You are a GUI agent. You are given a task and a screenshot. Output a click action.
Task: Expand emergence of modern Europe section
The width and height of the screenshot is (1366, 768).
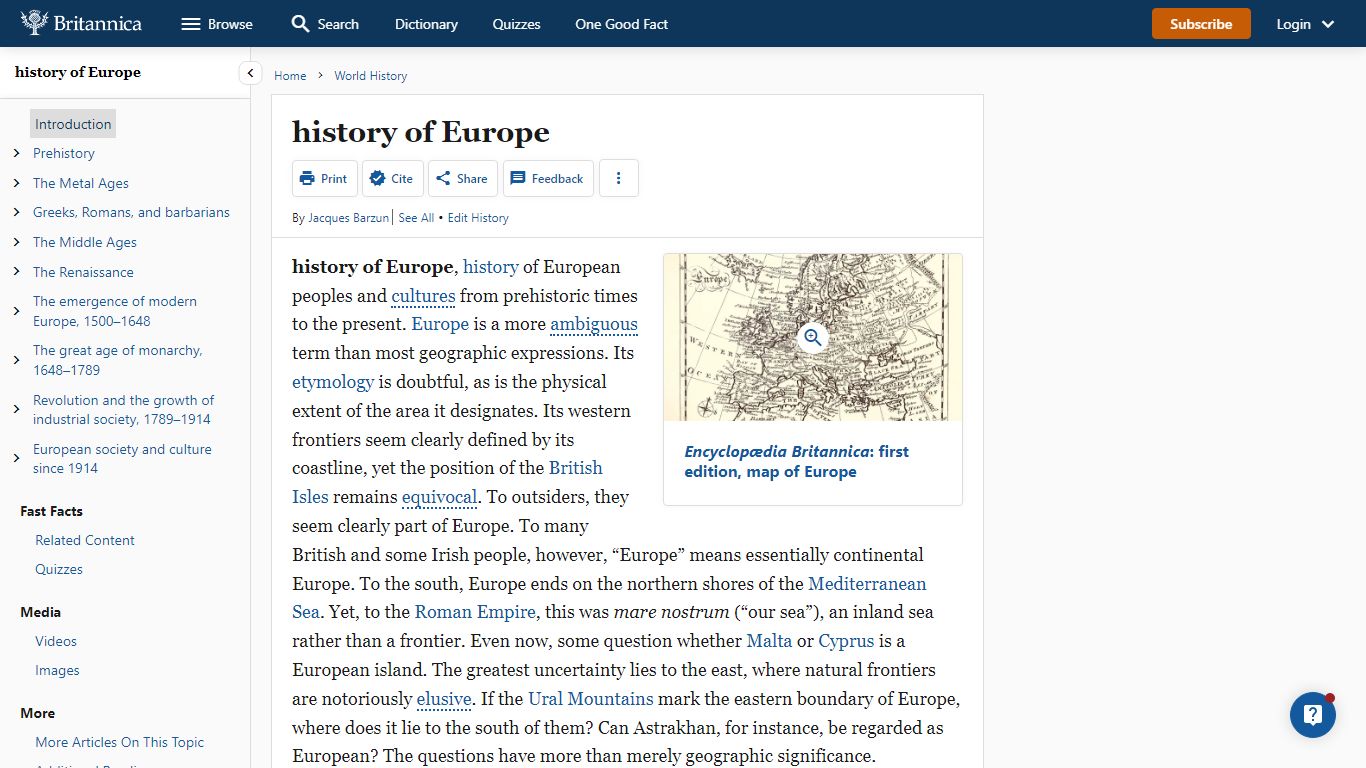(x=17, y=311)
